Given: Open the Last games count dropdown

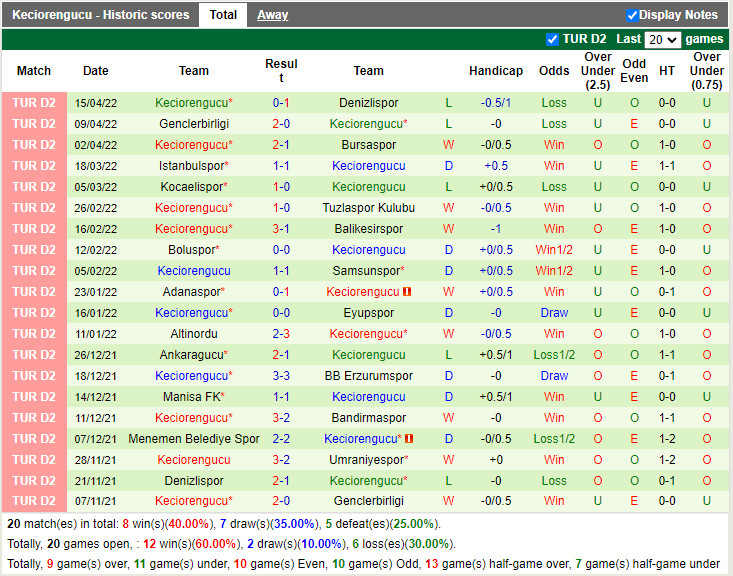Looking at the screenshot, I should tap(663, 40).
